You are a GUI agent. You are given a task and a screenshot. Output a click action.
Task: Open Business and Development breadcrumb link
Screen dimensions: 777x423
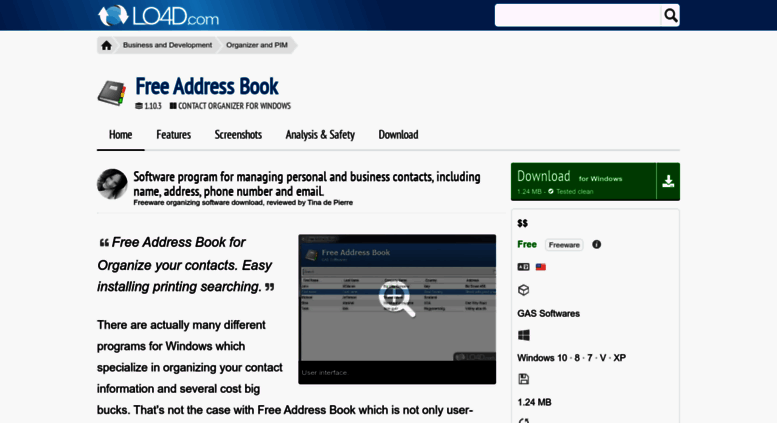pyautogui.click(x=167, y=45)
